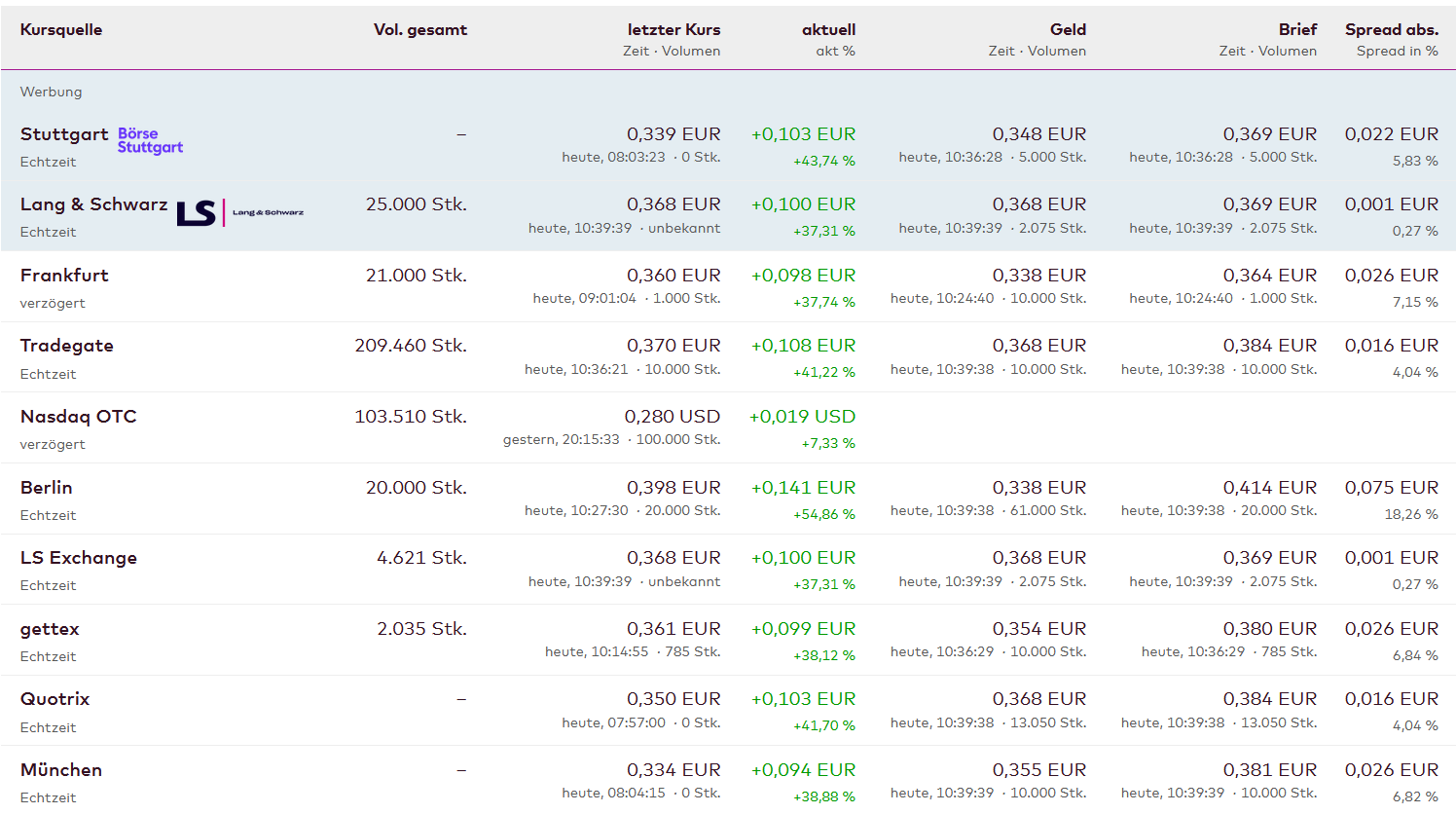Viewport: 1456px width, 814px height.
Task: Click gettex bid price 0,354 EUR
Action: (1039, 629)
